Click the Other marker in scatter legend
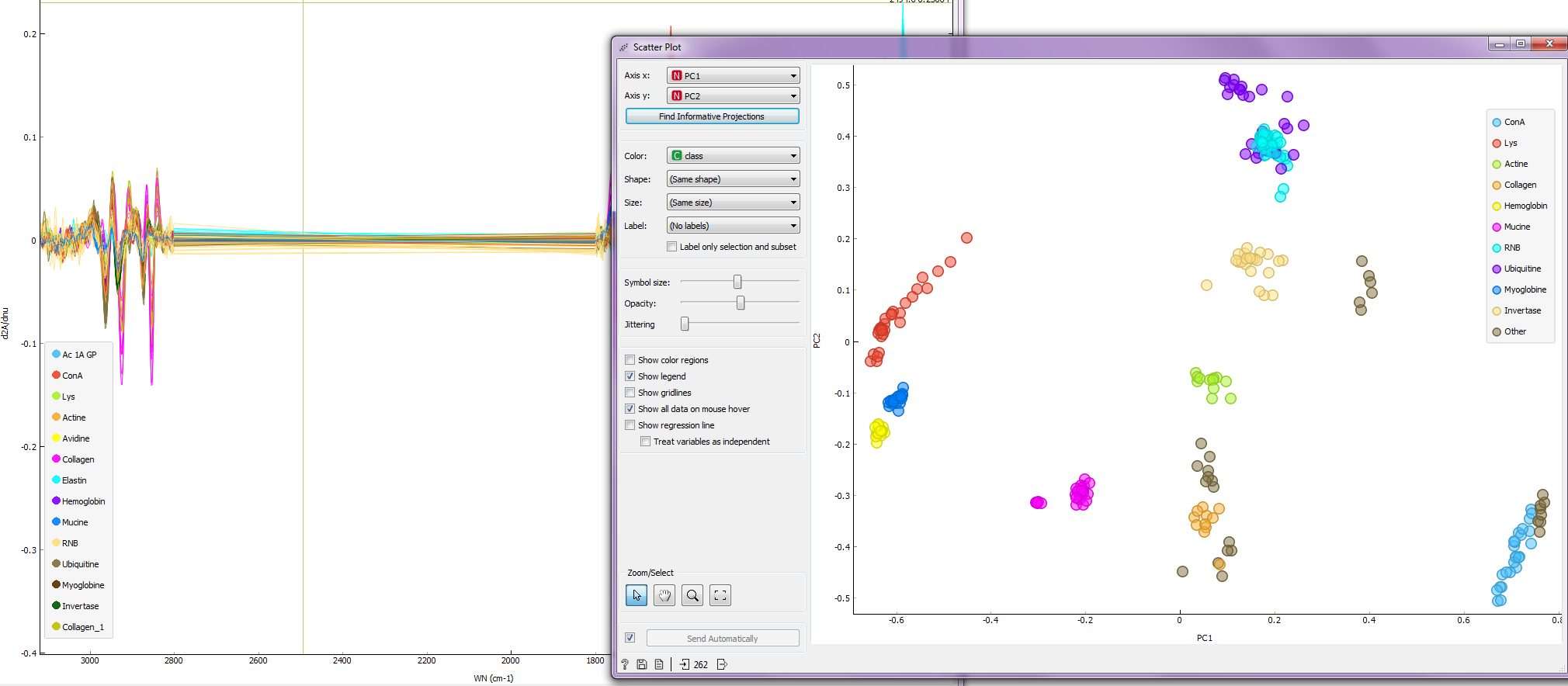The width and height of the screenshot is (1568, 686). click(1497, 332)
